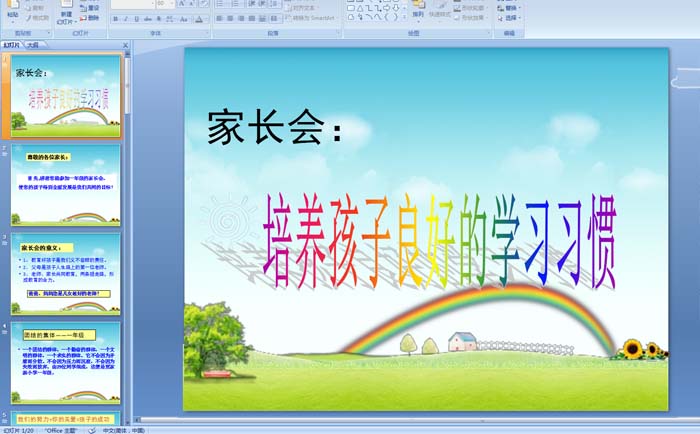Open Change Case (Aa) menu
The image size is (700, 434).
184,19
